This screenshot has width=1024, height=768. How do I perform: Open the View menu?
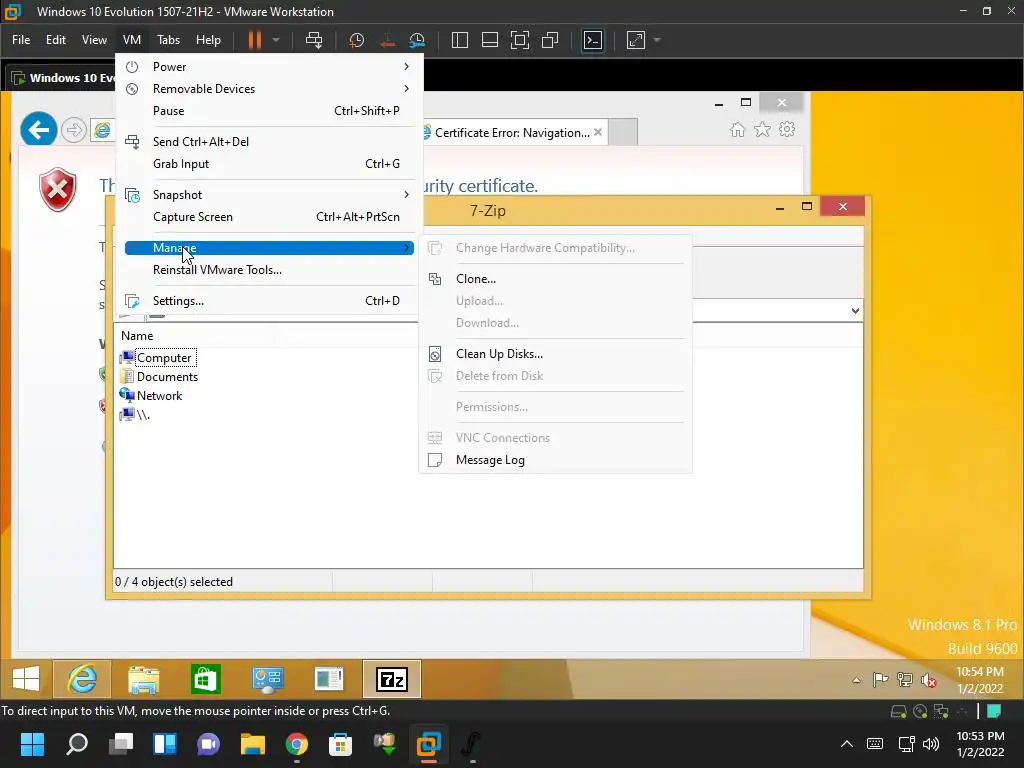[94, 40]
